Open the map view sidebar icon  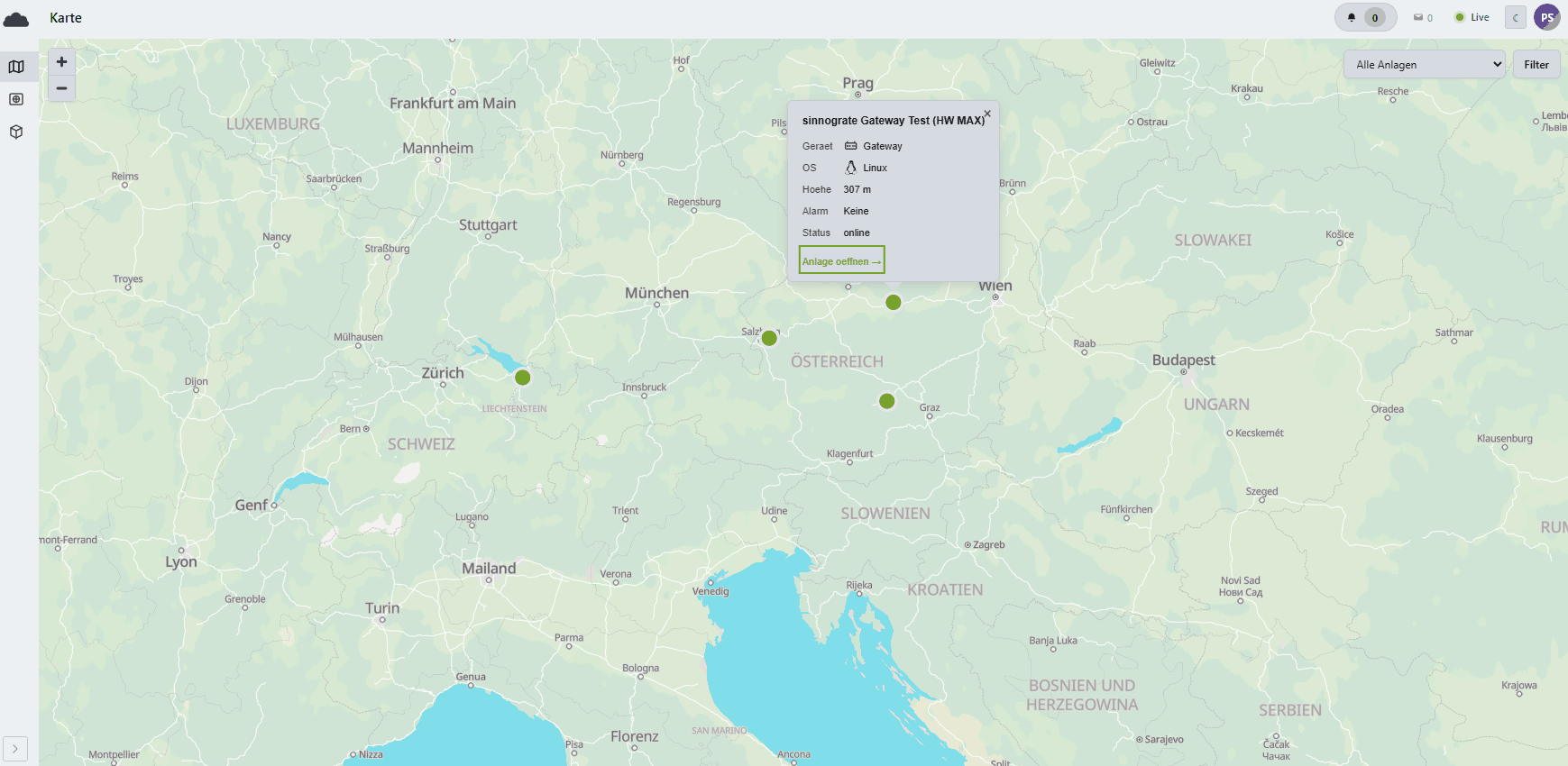[16, 67]
